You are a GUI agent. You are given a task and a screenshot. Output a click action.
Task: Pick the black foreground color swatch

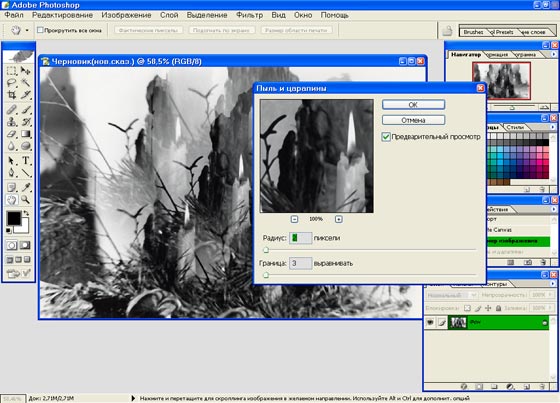[14, 218]
